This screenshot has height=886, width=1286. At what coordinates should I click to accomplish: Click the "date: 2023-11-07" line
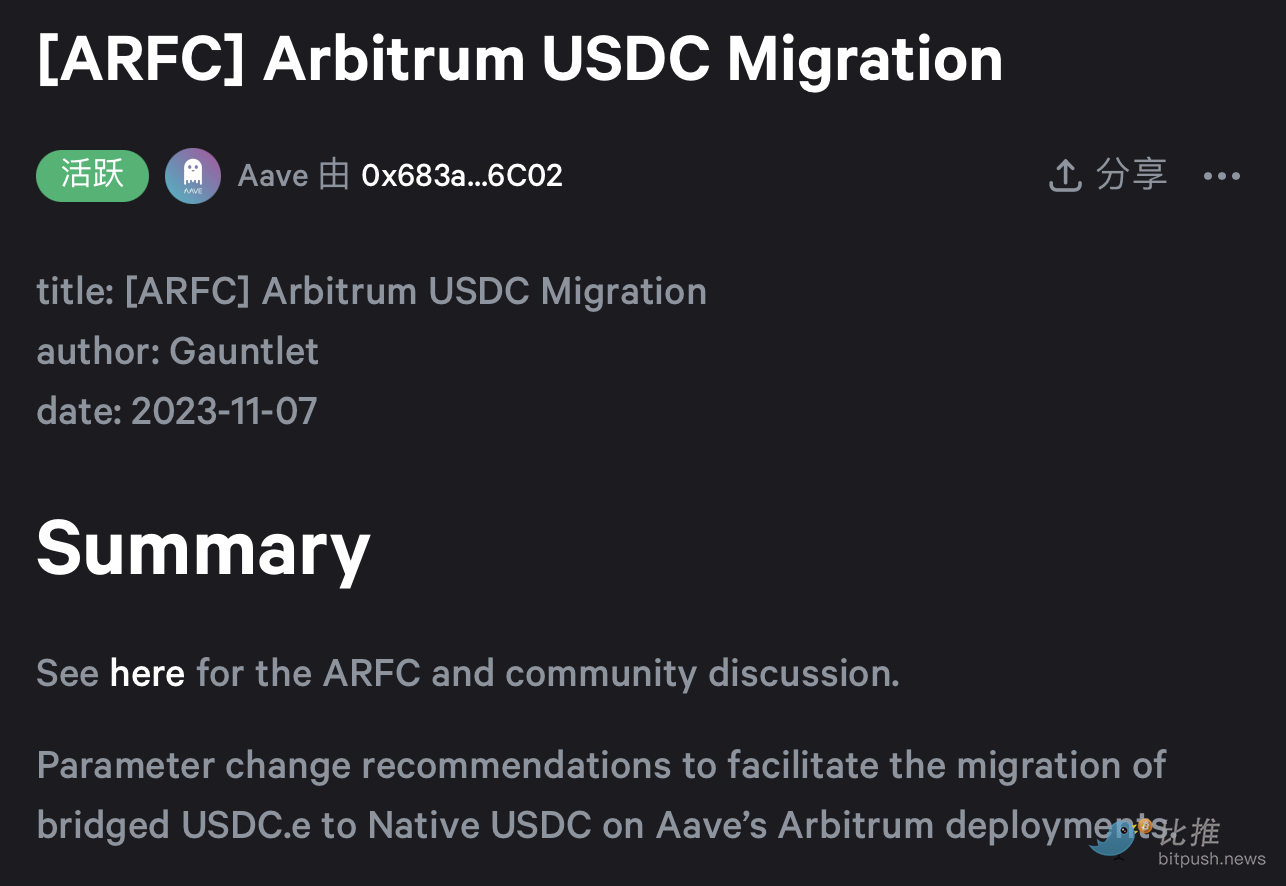click(176, 411)
